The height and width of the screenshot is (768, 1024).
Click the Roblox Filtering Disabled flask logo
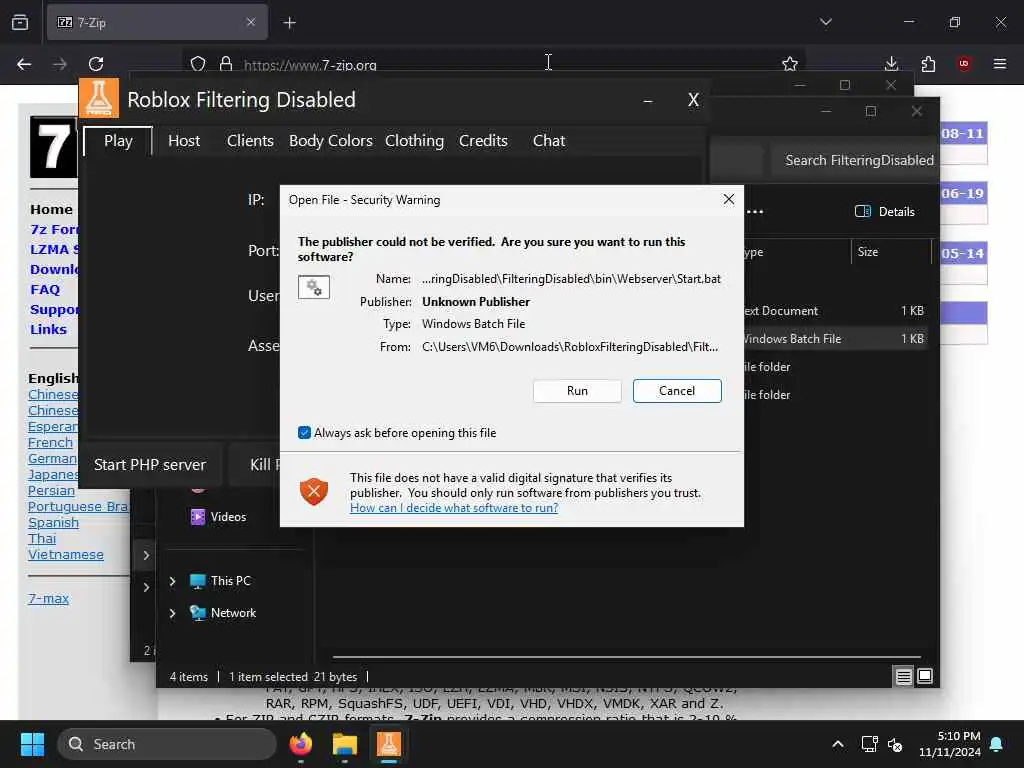click(x=99, y=98)
